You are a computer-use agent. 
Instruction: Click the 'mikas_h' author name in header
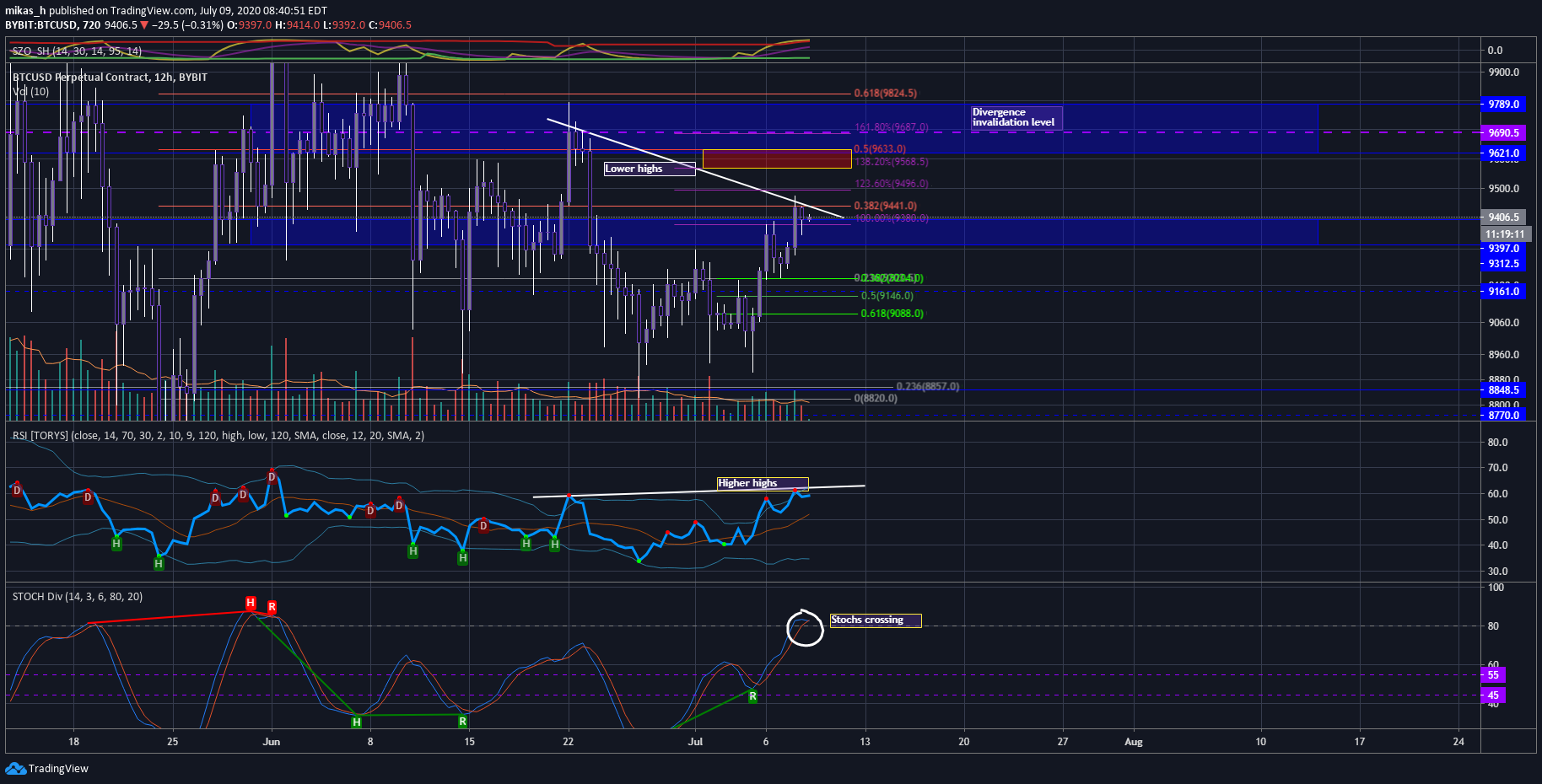[x=25, y=11]
